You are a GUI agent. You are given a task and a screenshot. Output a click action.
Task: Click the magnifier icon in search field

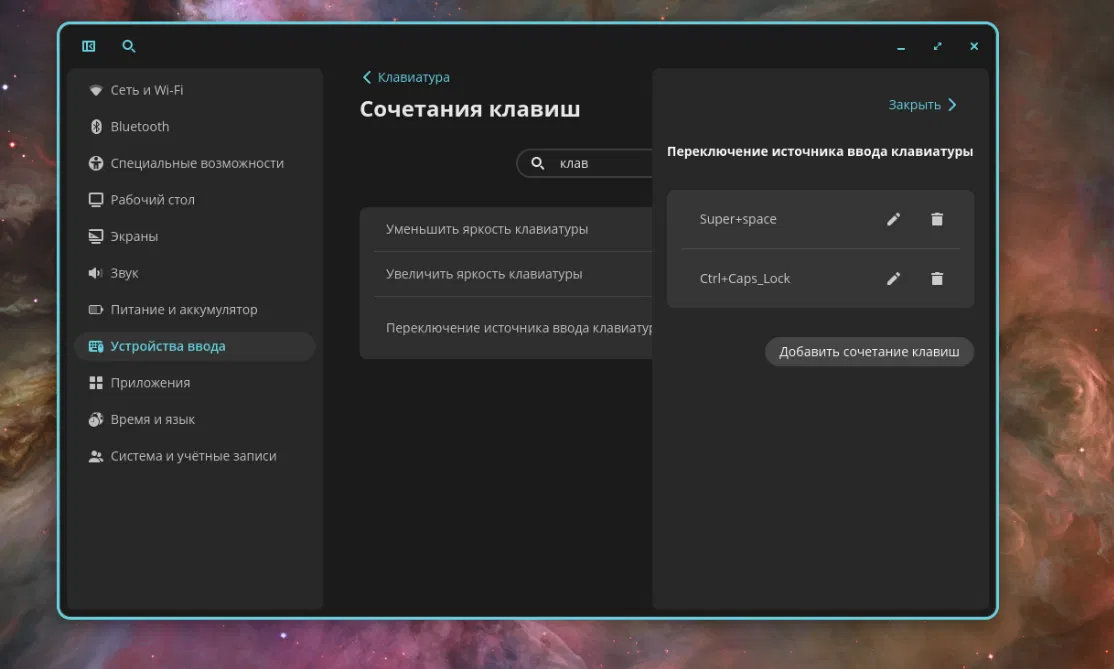538,163
